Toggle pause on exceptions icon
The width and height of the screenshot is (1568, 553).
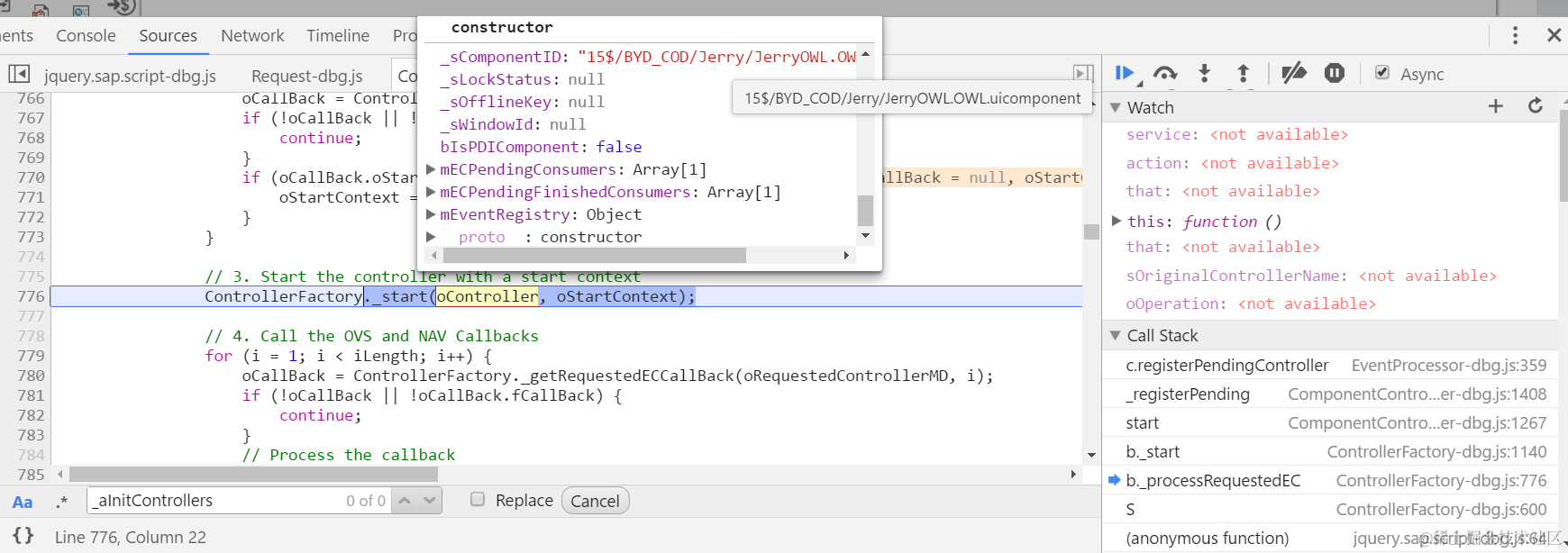point(1335,73)
